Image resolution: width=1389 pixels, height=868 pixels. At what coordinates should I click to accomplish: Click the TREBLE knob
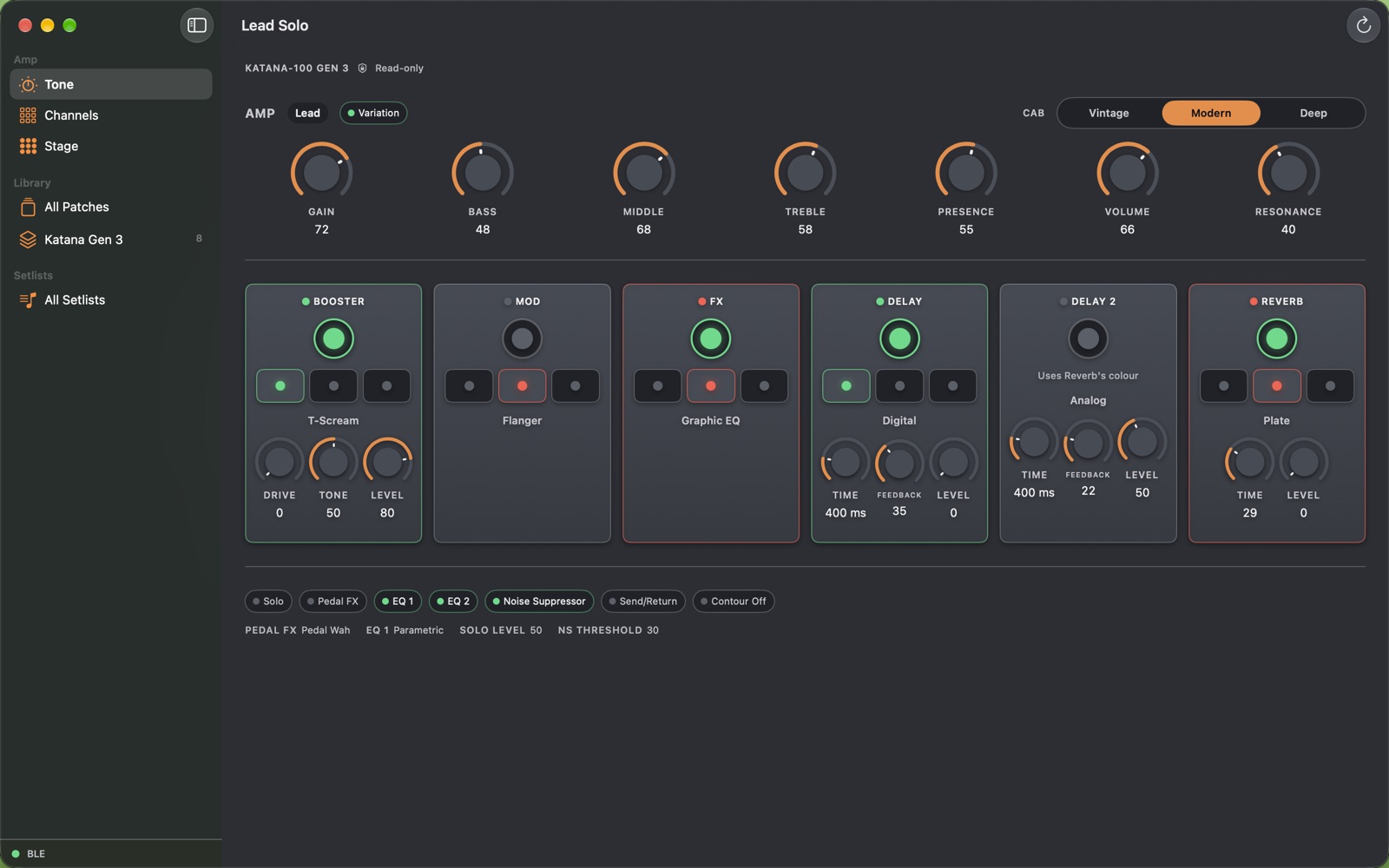[x=805, y=173]
